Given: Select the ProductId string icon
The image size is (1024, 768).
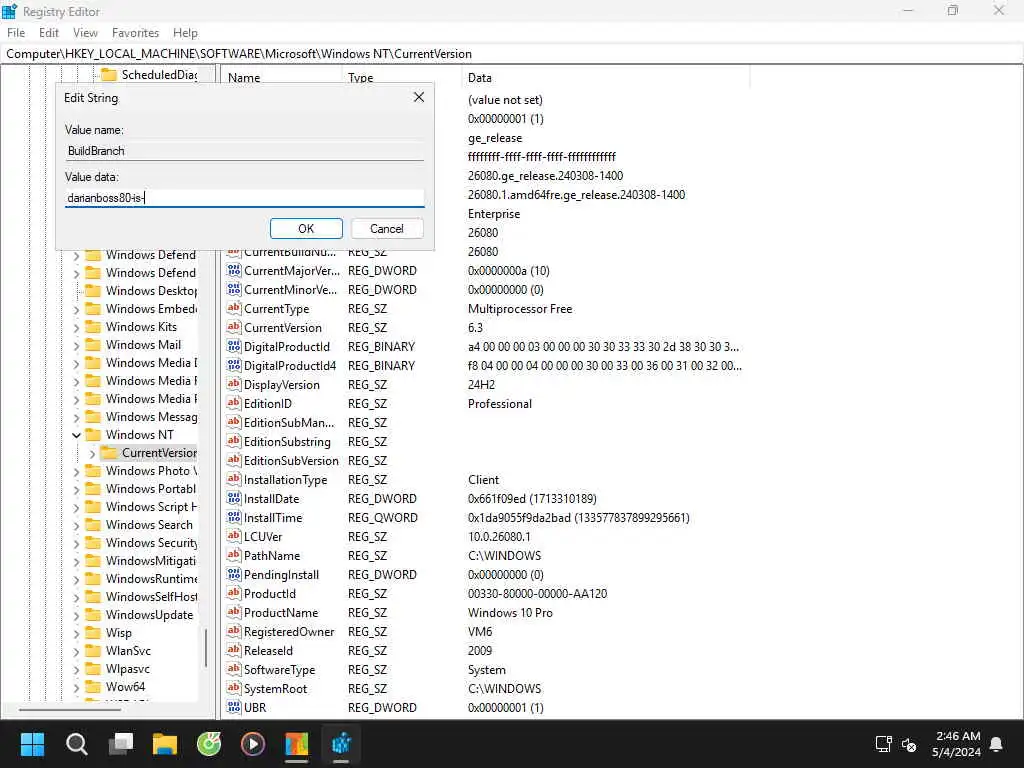Looking at the screenshot, I should (234, 593).
